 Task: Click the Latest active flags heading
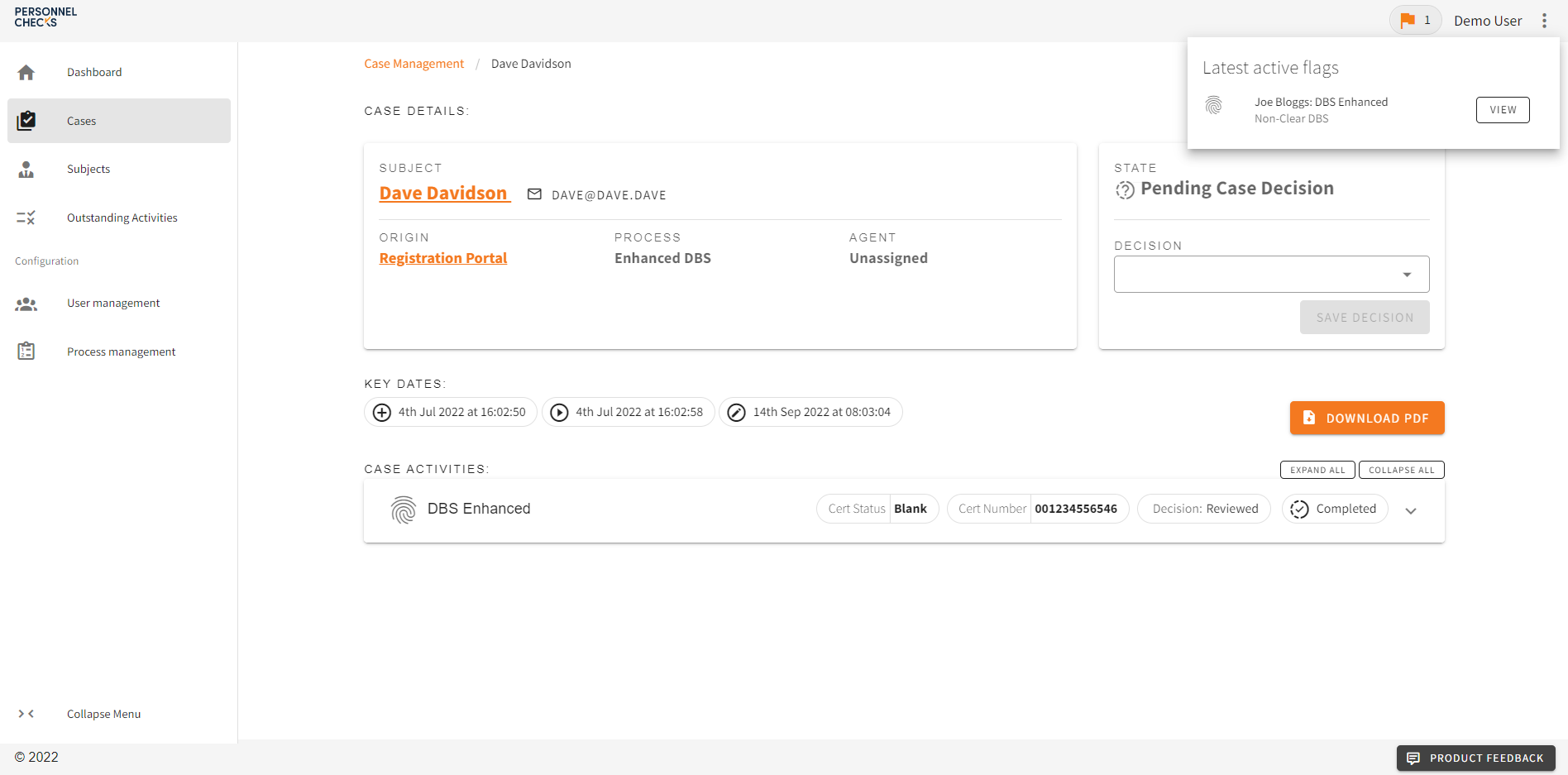[x=1270, y=68]
